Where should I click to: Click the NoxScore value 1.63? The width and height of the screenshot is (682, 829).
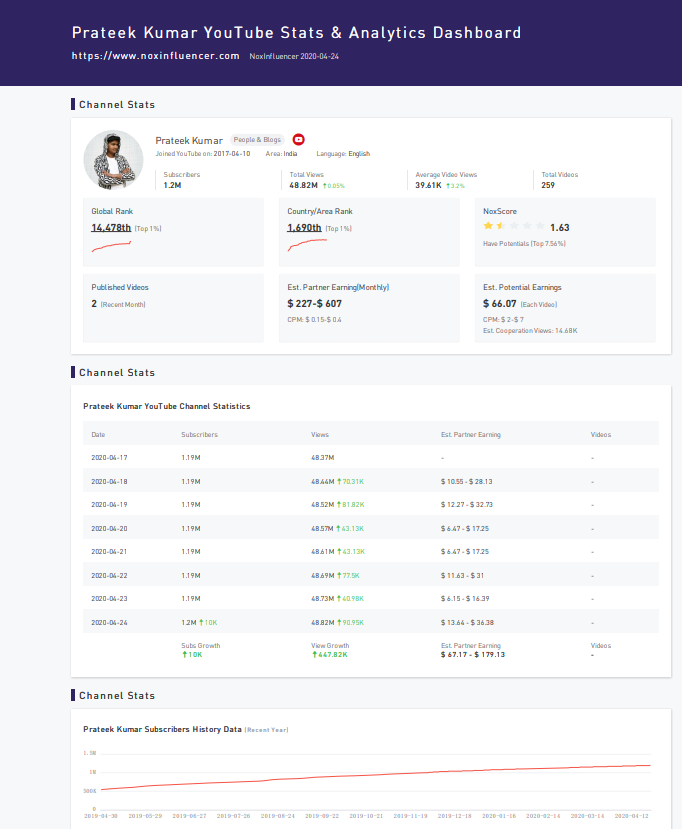(x=559, y=228)
